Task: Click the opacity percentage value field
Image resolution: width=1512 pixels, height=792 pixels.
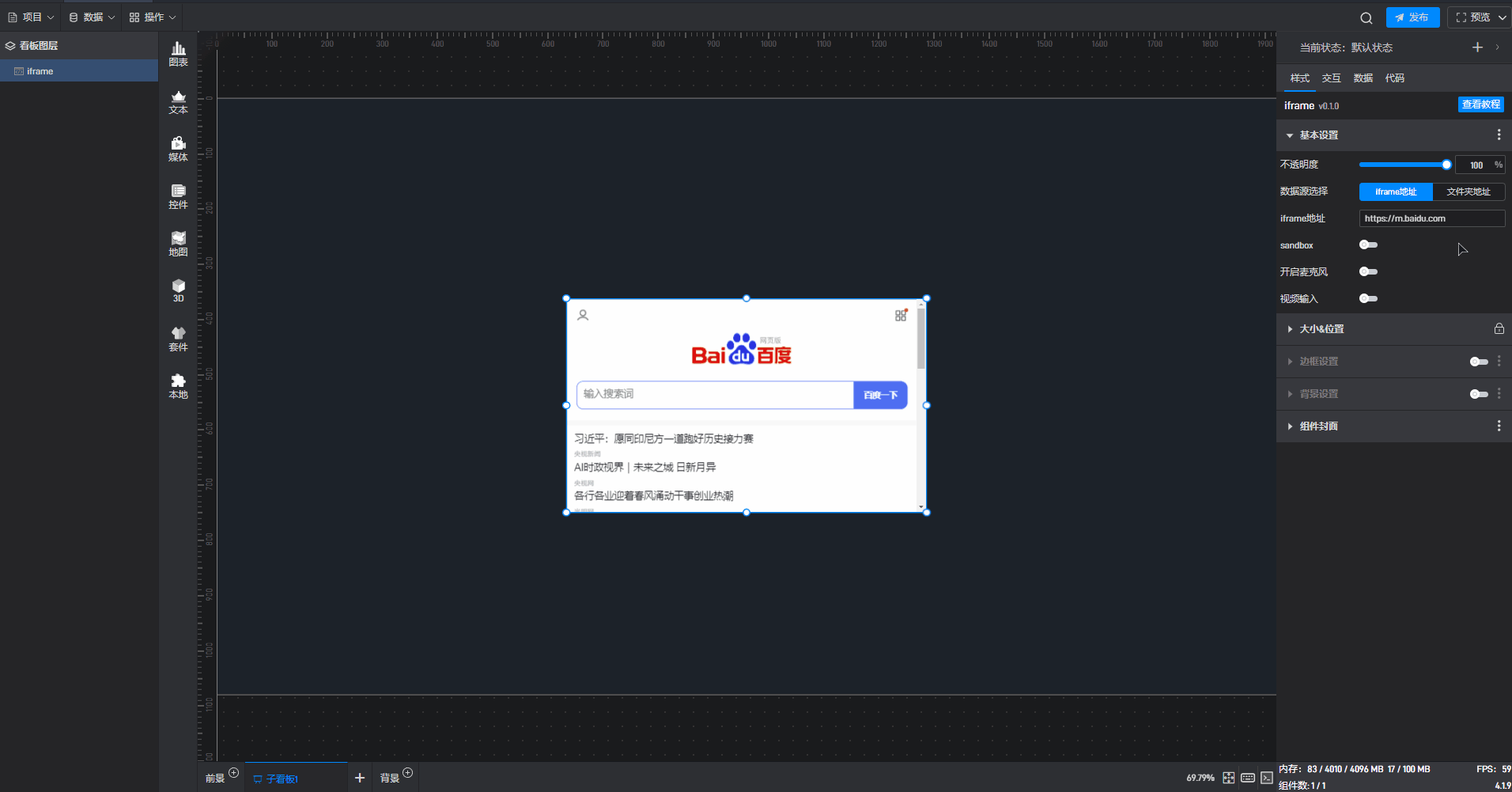Action: [x=1480, y=165]
